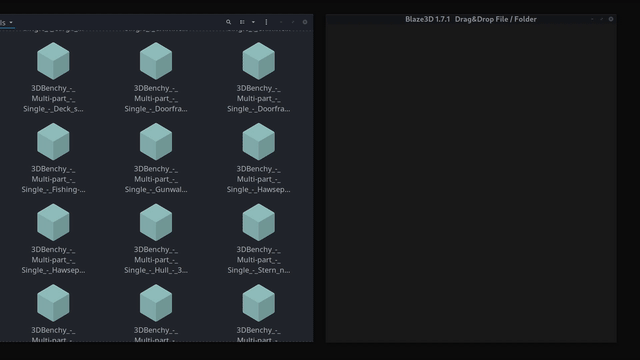Close the Blaze3D window
Image resolution: width=640 pixels, height=360 pixels.
click(x=611, y=19)
